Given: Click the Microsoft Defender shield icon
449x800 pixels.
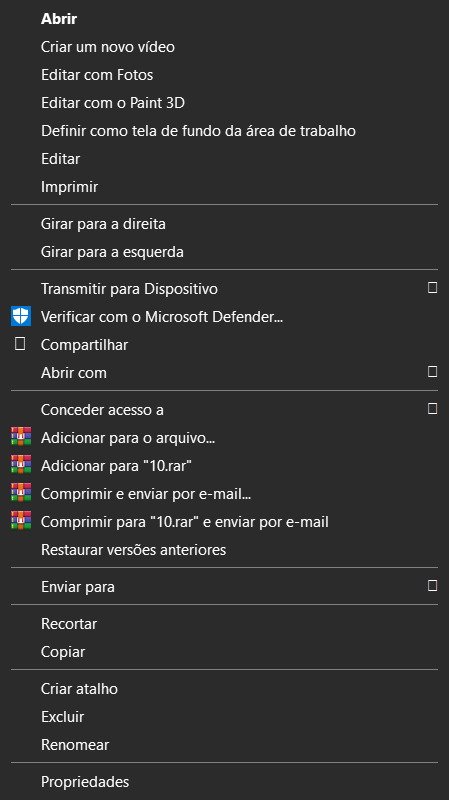Looking at the screenshot, I should click(x=21, y=316).
